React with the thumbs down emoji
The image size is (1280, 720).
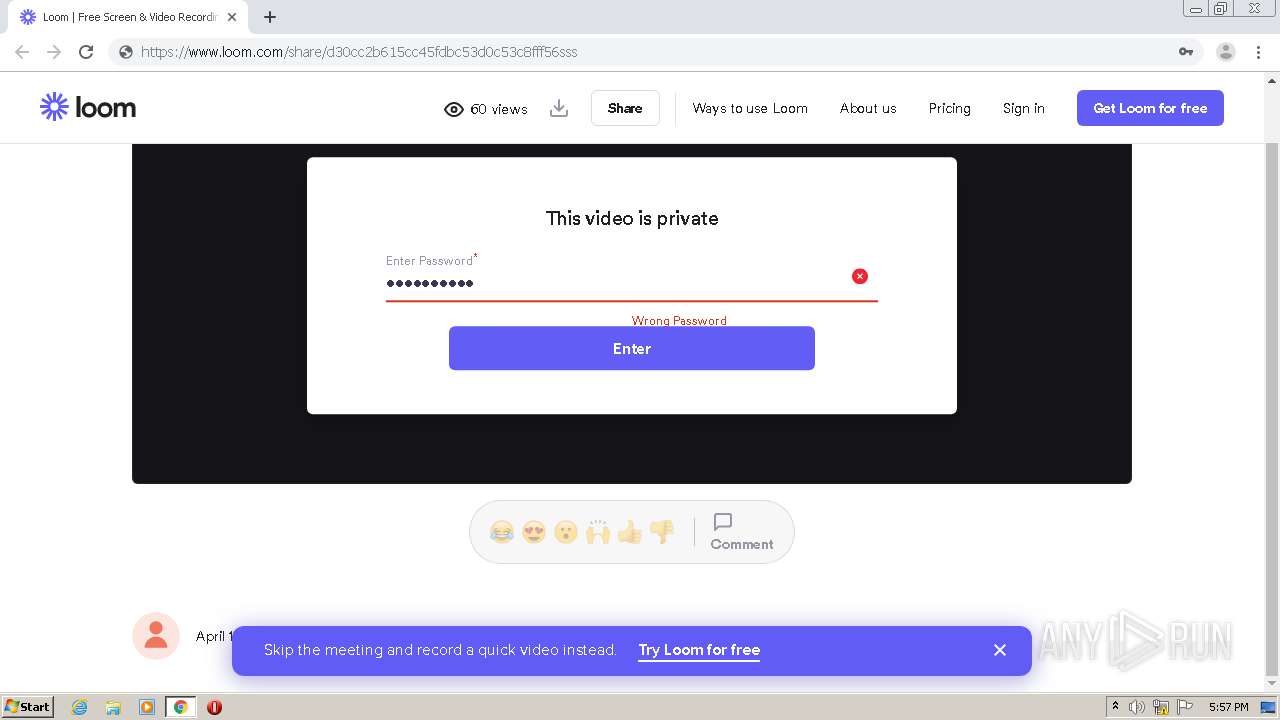tap(662, 532)
